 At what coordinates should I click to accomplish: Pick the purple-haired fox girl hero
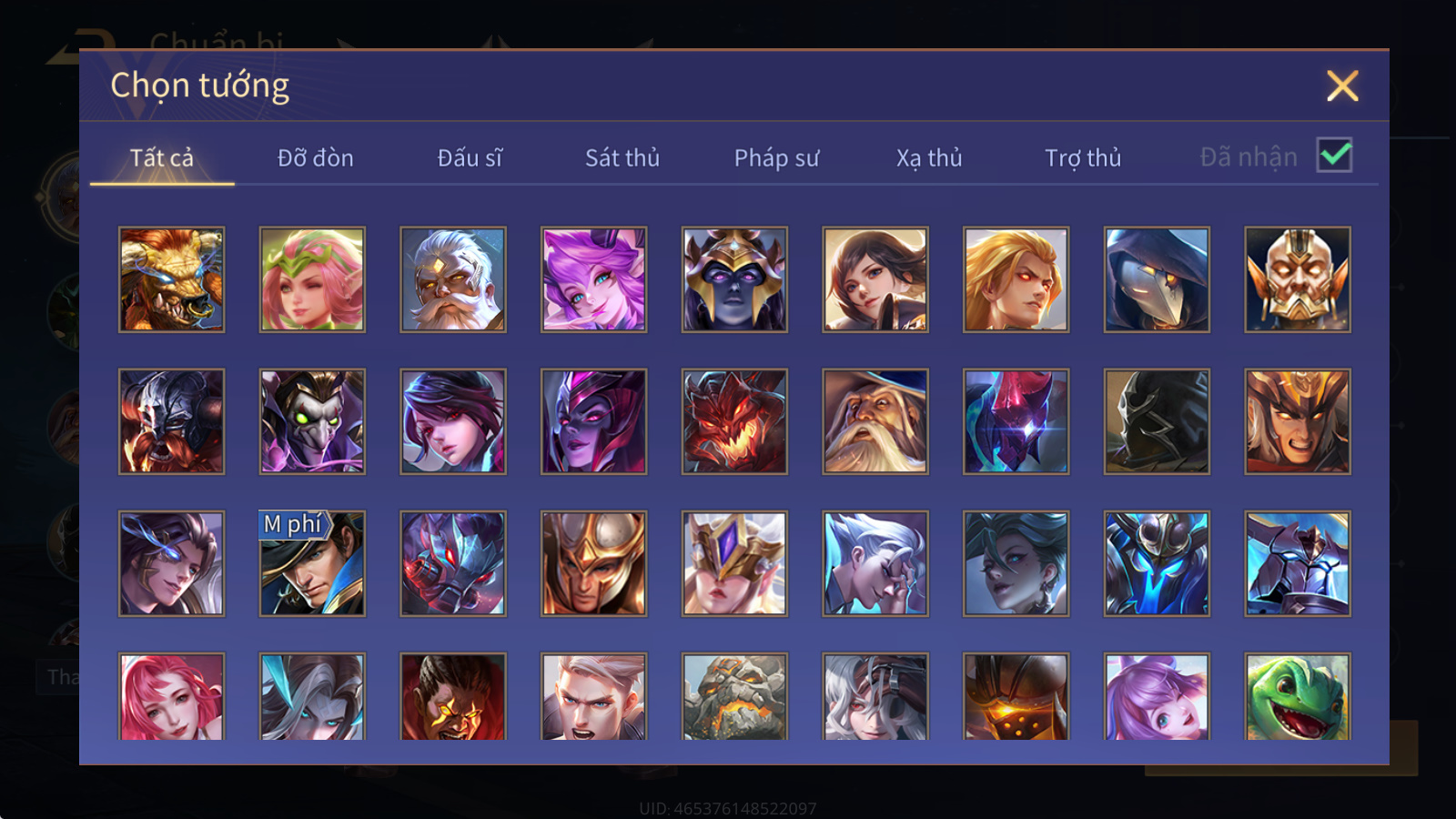pos(594,279)
